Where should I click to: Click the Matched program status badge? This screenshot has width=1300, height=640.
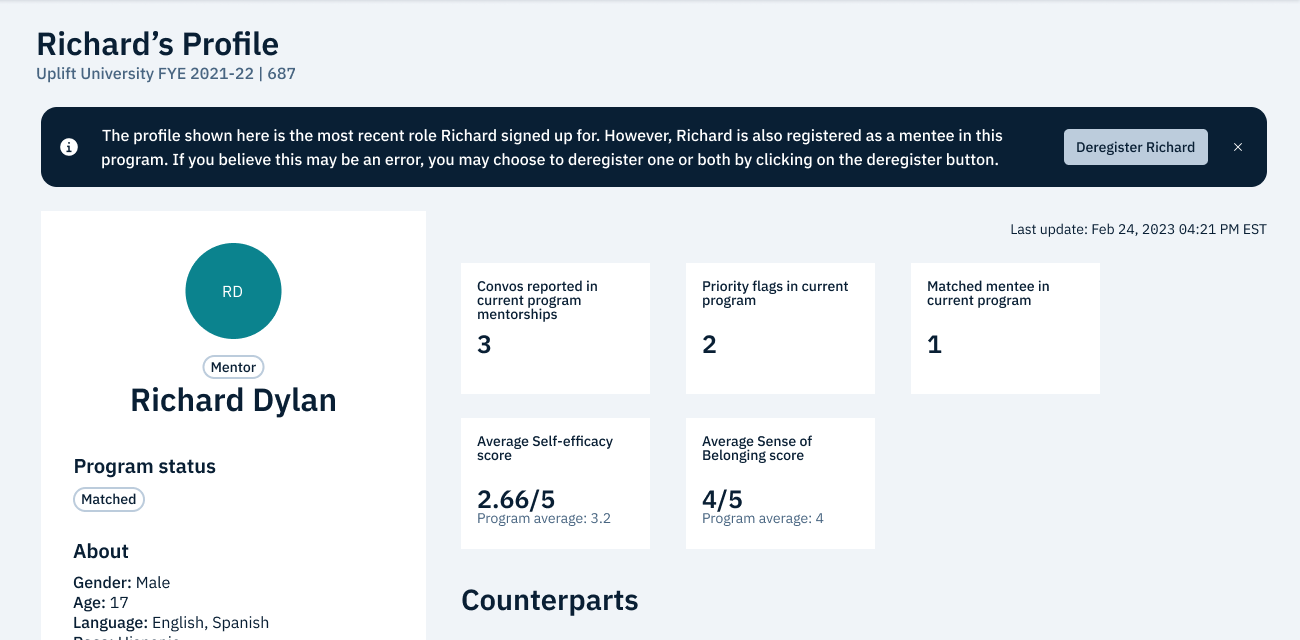coord(109,499)
